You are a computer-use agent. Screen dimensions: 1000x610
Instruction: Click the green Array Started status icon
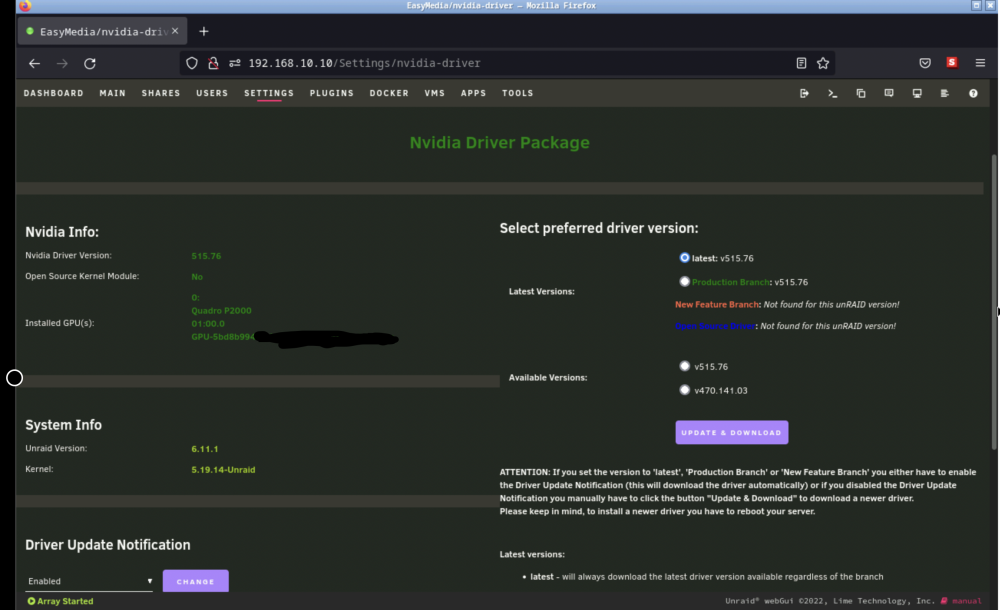[x=31, y=601]
